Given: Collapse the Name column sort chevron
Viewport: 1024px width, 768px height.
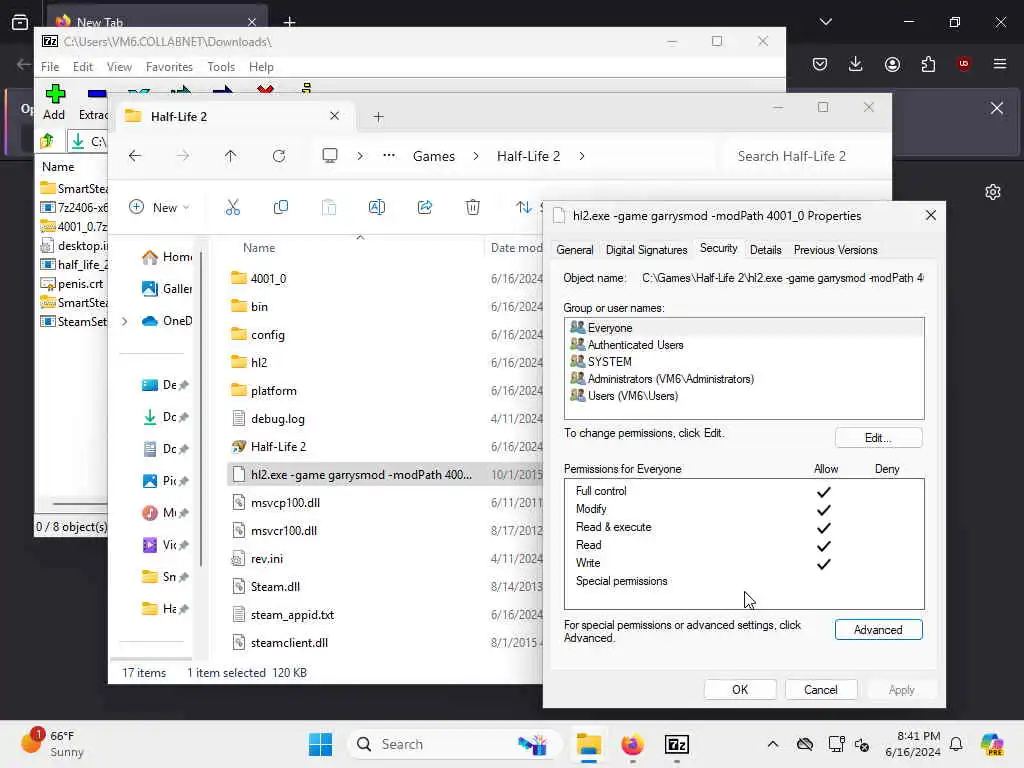Looking at the screenshot, I should [x=360, y=238].
